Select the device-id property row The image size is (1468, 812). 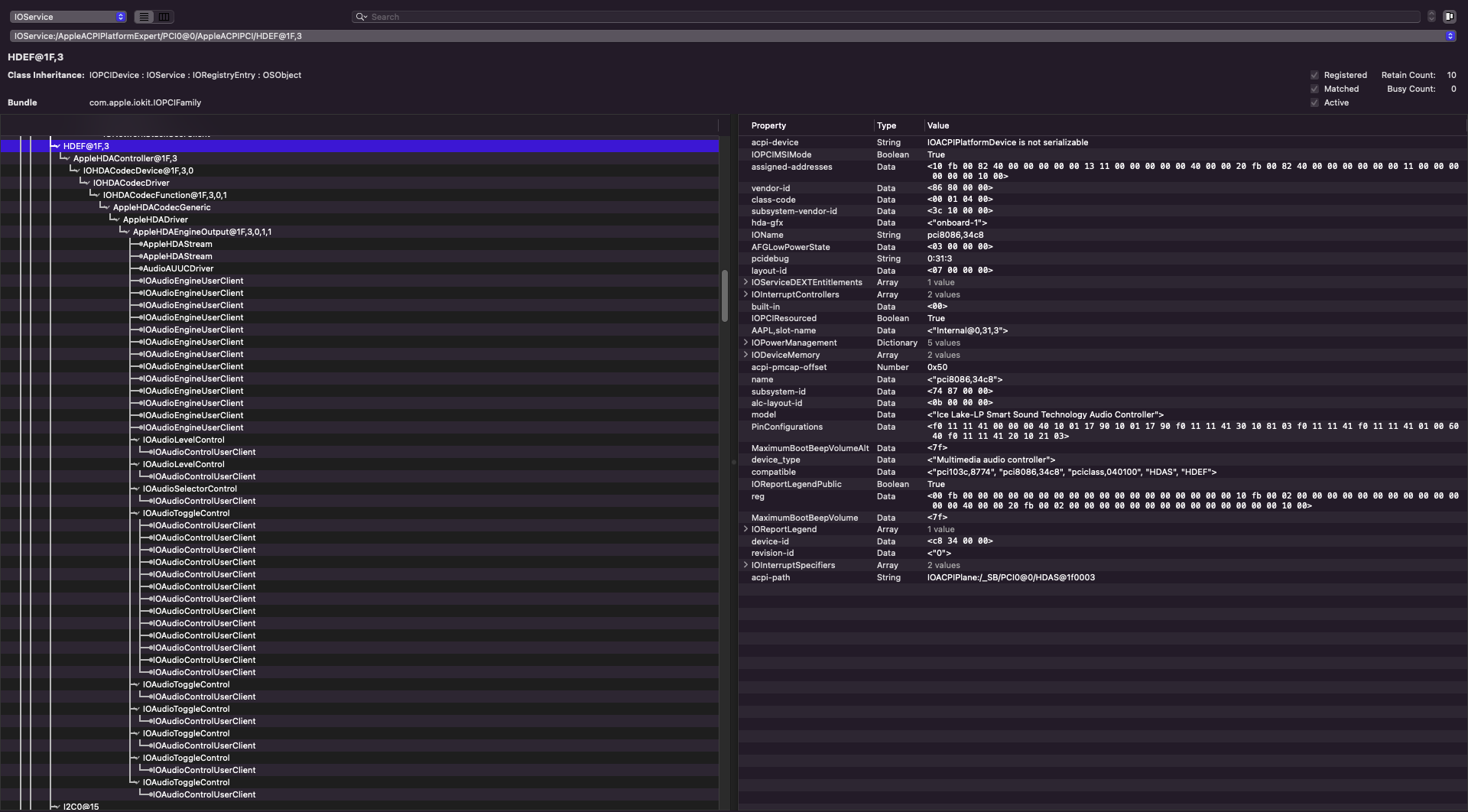click(1102, 541)
